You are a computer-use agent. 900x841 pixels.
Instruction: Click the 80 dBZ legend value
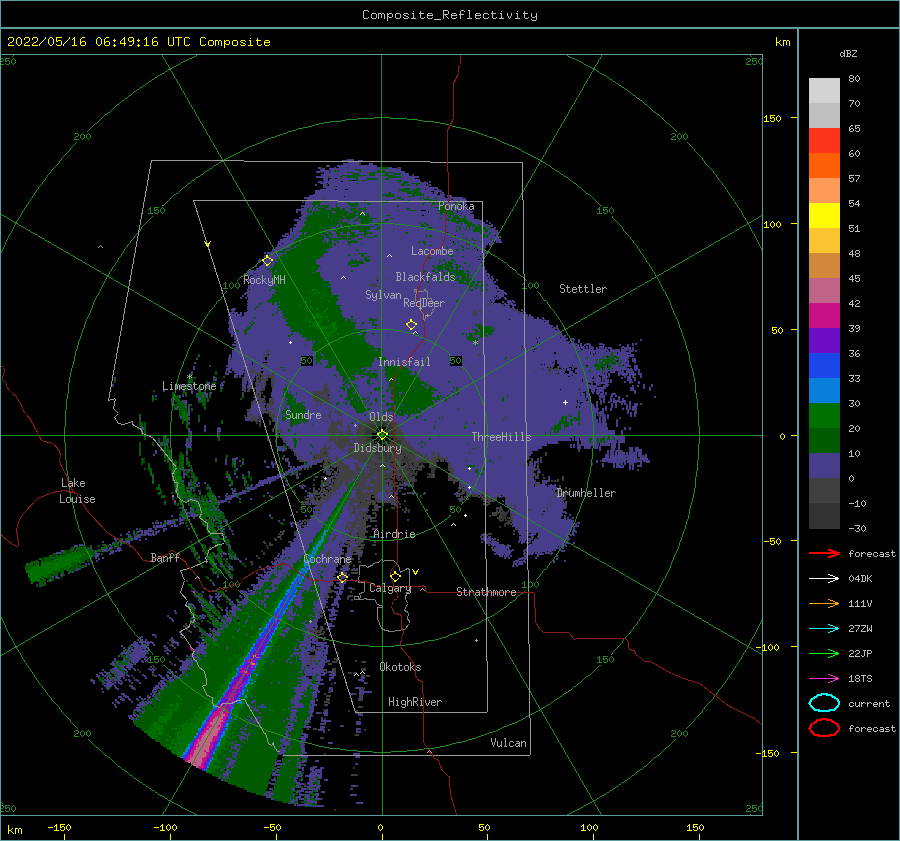point(854,78)
